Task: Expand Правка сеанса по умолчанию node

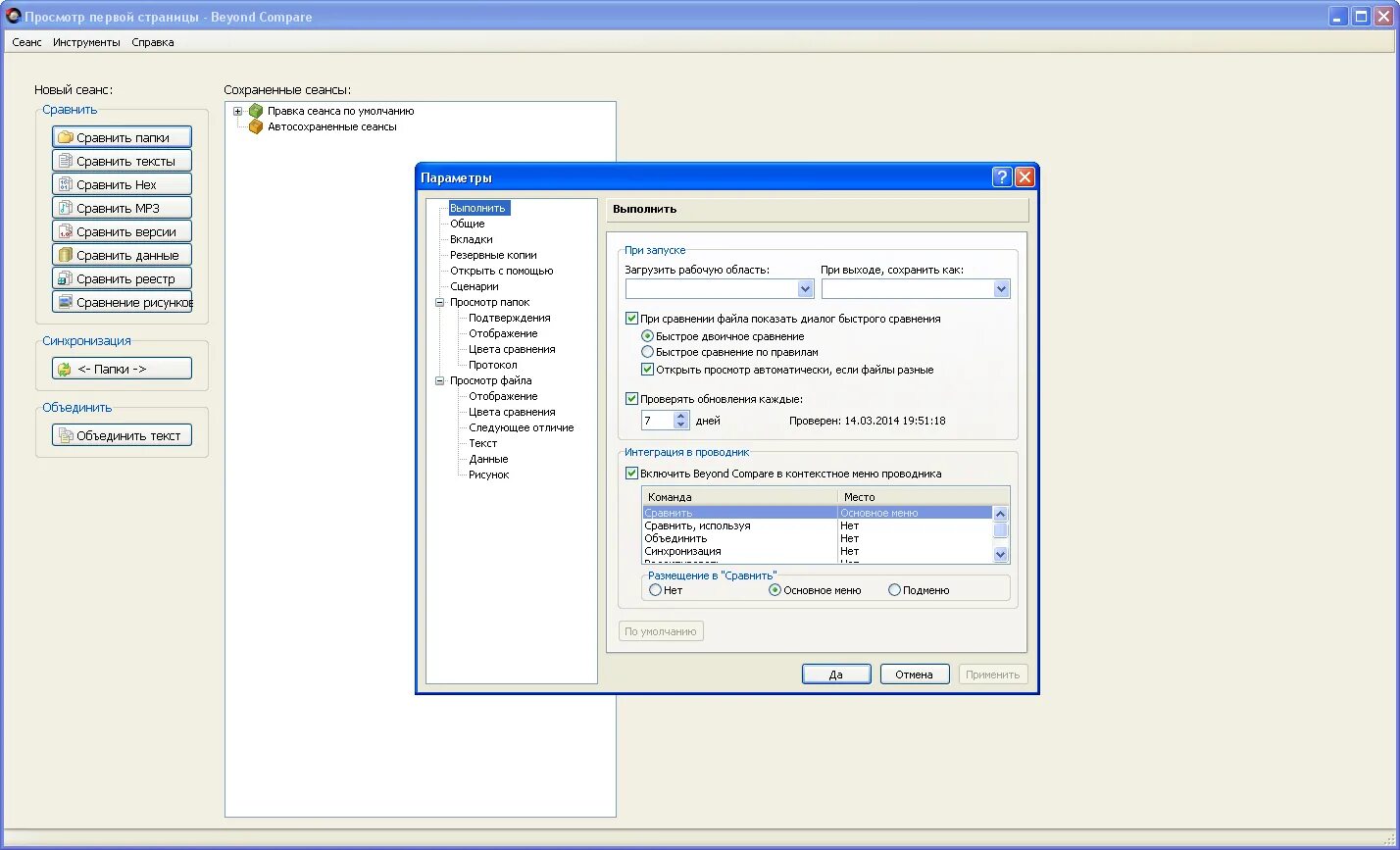Action: point(237,111)
